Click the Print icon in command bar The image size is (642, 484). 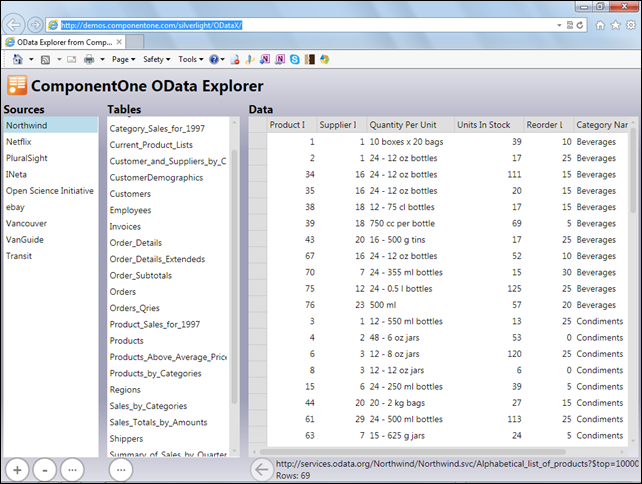(89, 60)
